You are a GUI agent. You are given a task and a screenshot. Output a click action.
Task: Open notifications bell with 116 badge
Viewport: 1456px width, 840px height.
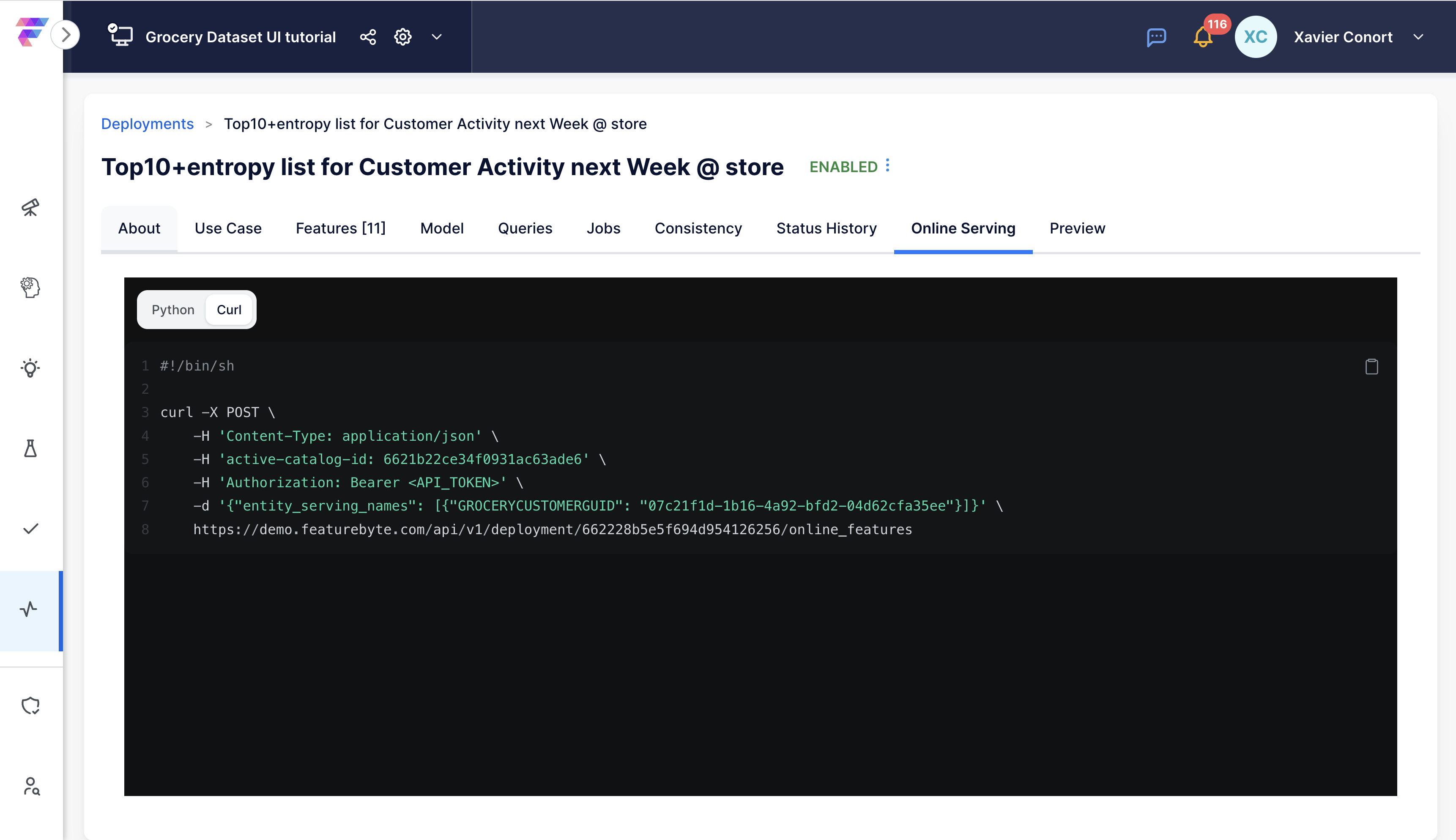point(1204,36)
